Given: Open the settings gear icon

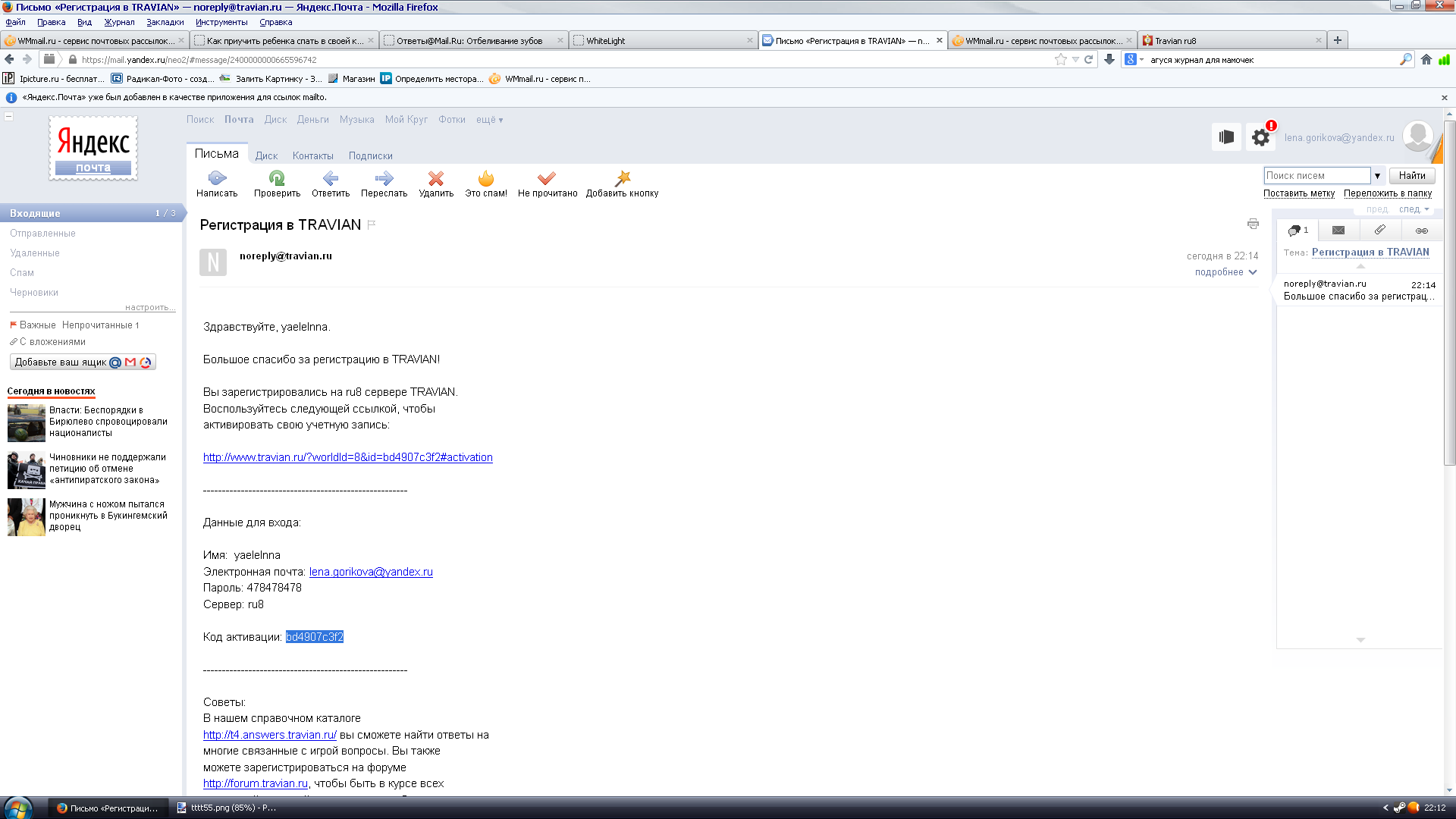Looking at the screenshot, I should (1260, 137).
